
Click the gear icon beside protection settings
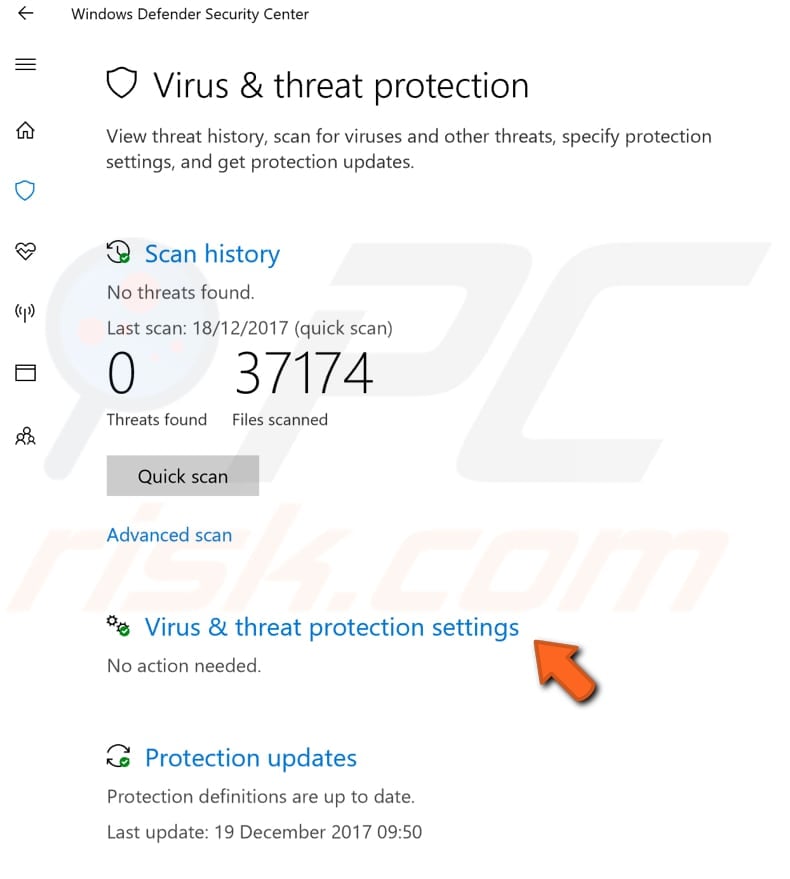(117, 625)
